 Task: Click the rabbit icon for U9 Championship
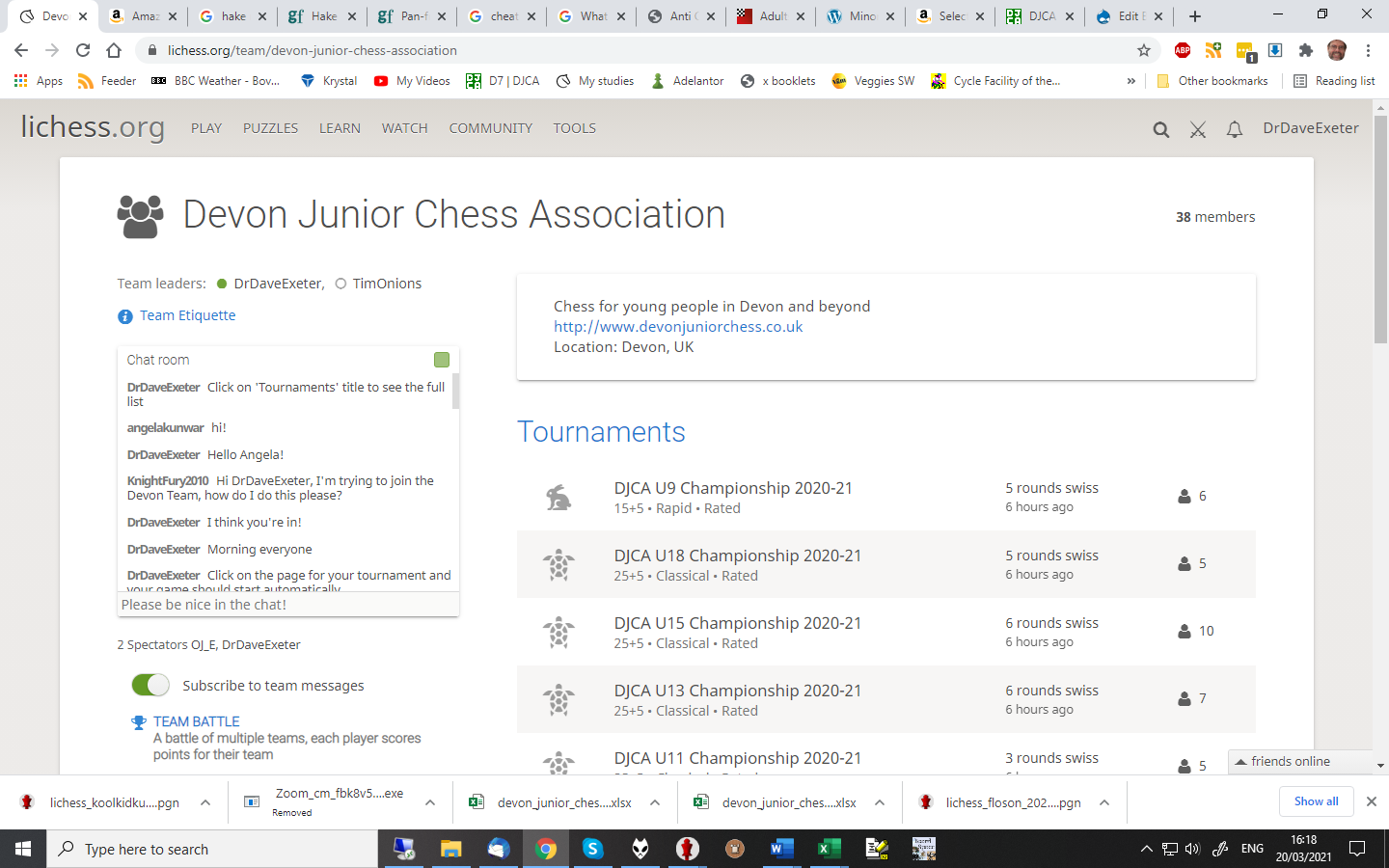(x=558, y=498)
